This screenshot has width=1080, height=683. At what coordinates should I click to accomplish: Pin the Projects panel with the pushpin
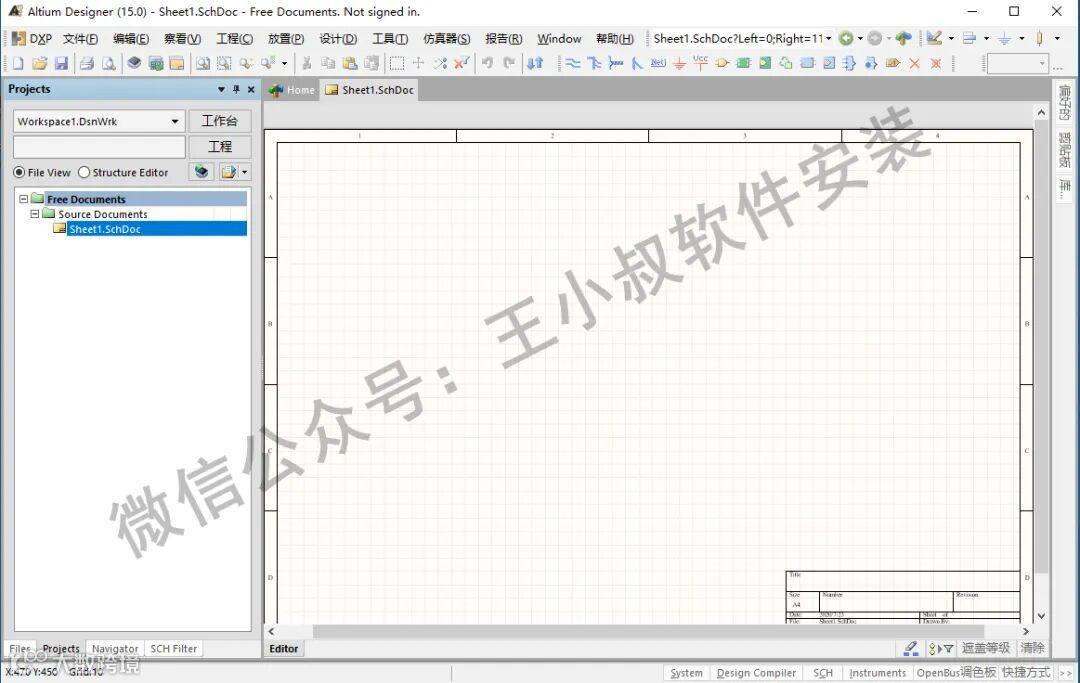236,90
